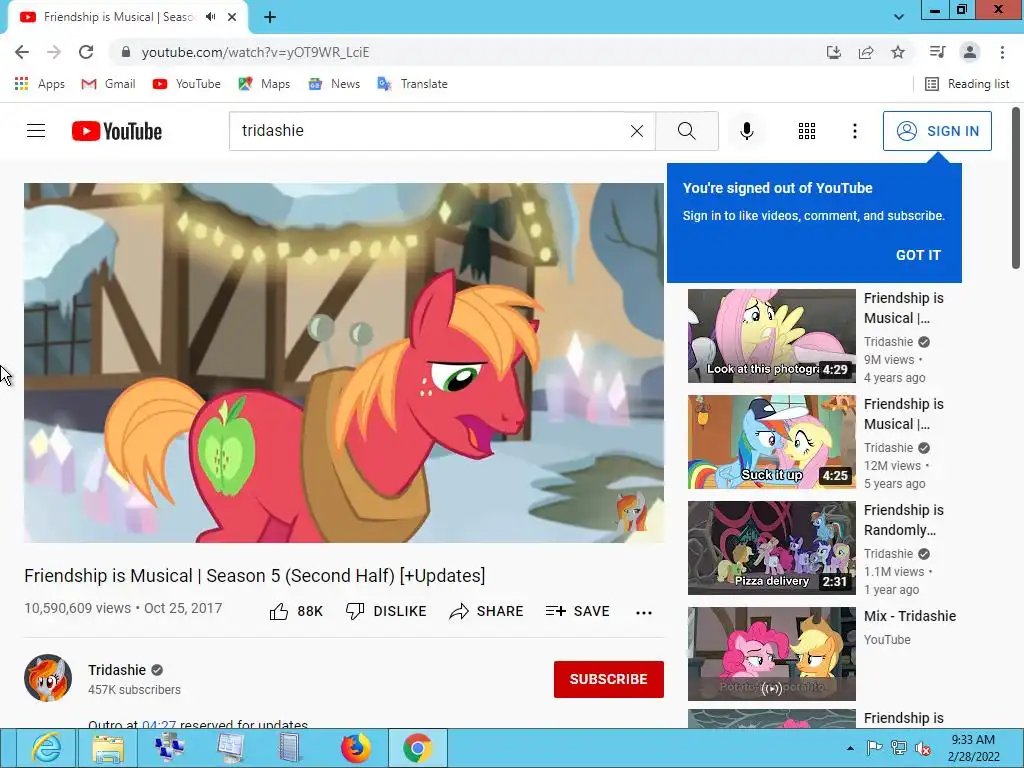Open a new Chrome tab
The width and height of the screenshot is (1024, 768).
tap(270, 17)
